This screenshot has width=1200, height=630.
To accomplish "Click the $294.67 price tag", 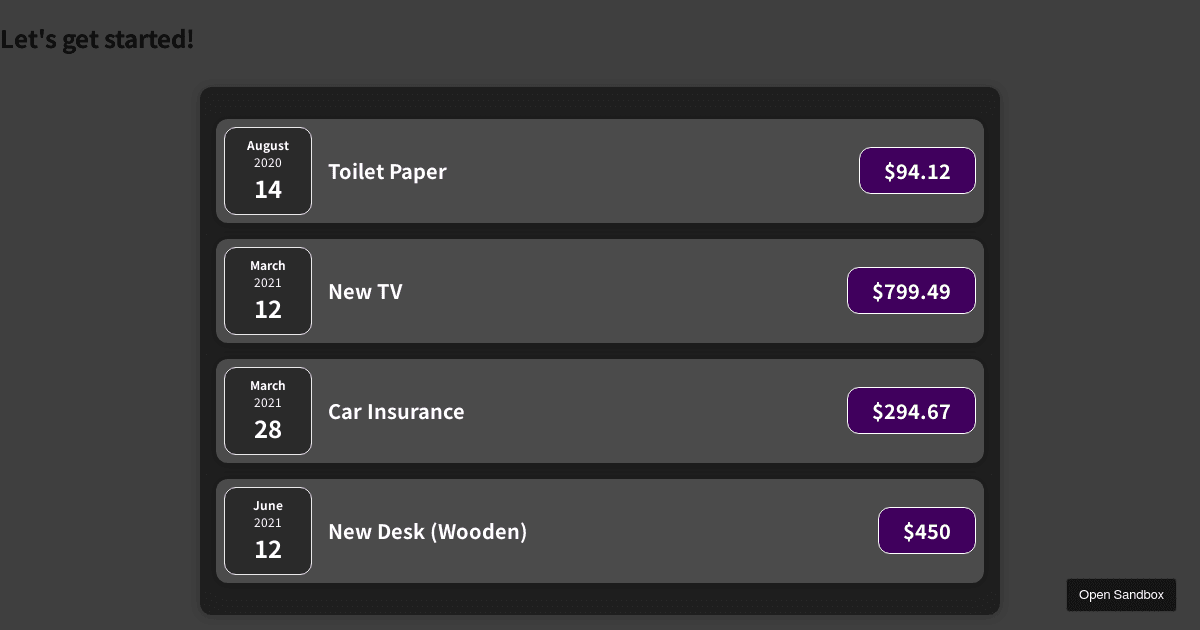I will (x=911, y=411).
